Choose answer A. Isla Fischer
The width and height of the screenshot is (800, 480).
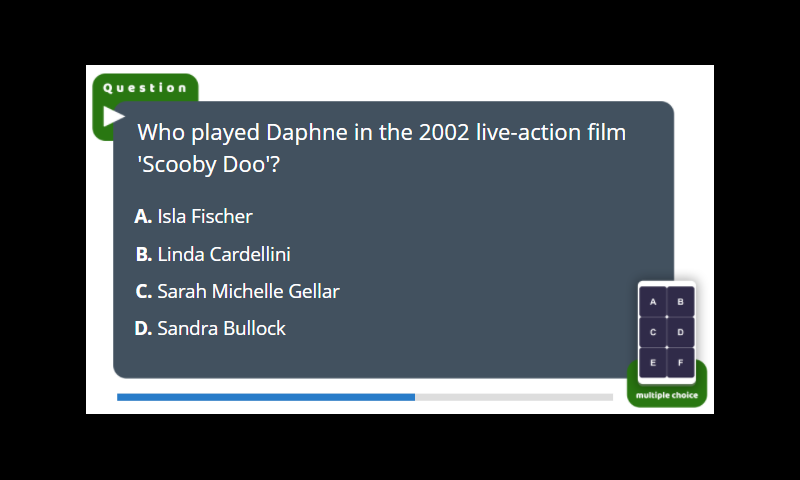(x=193, y=216)
